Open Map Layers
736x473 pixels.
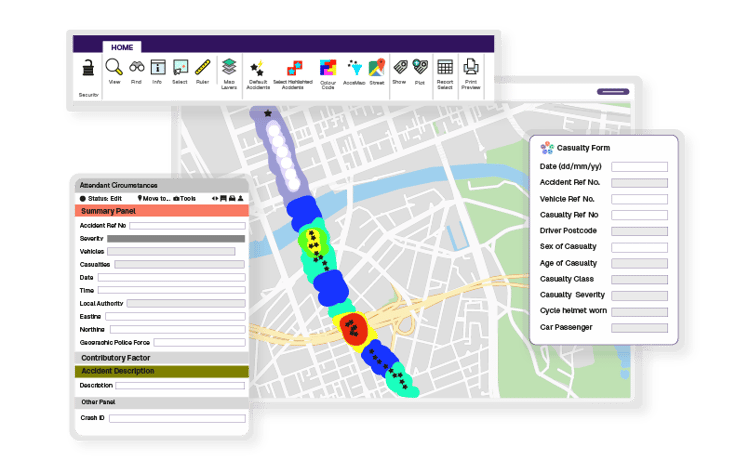coord(229,67)
